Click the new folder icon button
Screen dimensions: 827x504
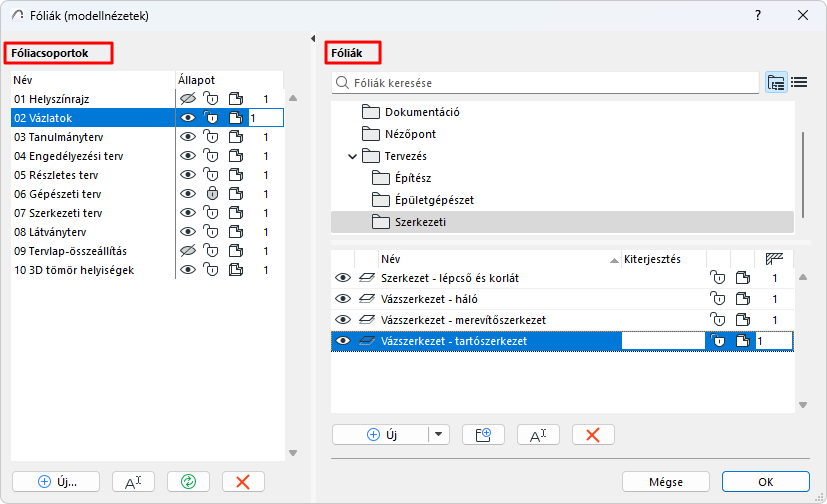pos(483,434)
